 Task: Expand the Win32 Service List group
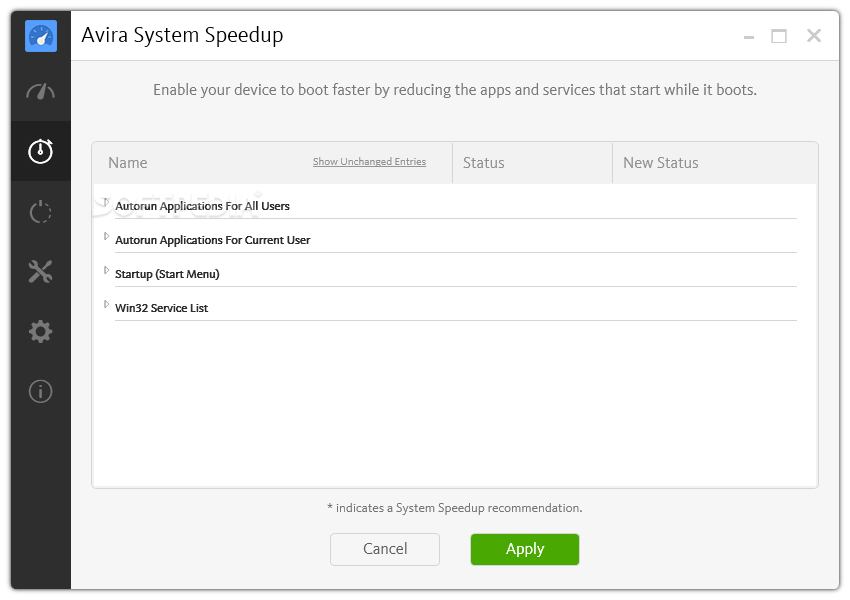click(106, 304)
